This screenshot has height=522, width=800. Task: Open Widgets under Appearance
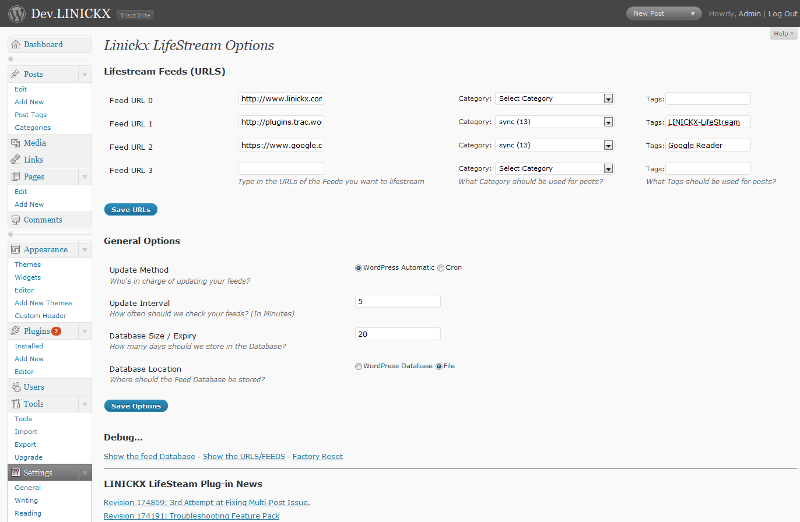(x=28, y=278)
